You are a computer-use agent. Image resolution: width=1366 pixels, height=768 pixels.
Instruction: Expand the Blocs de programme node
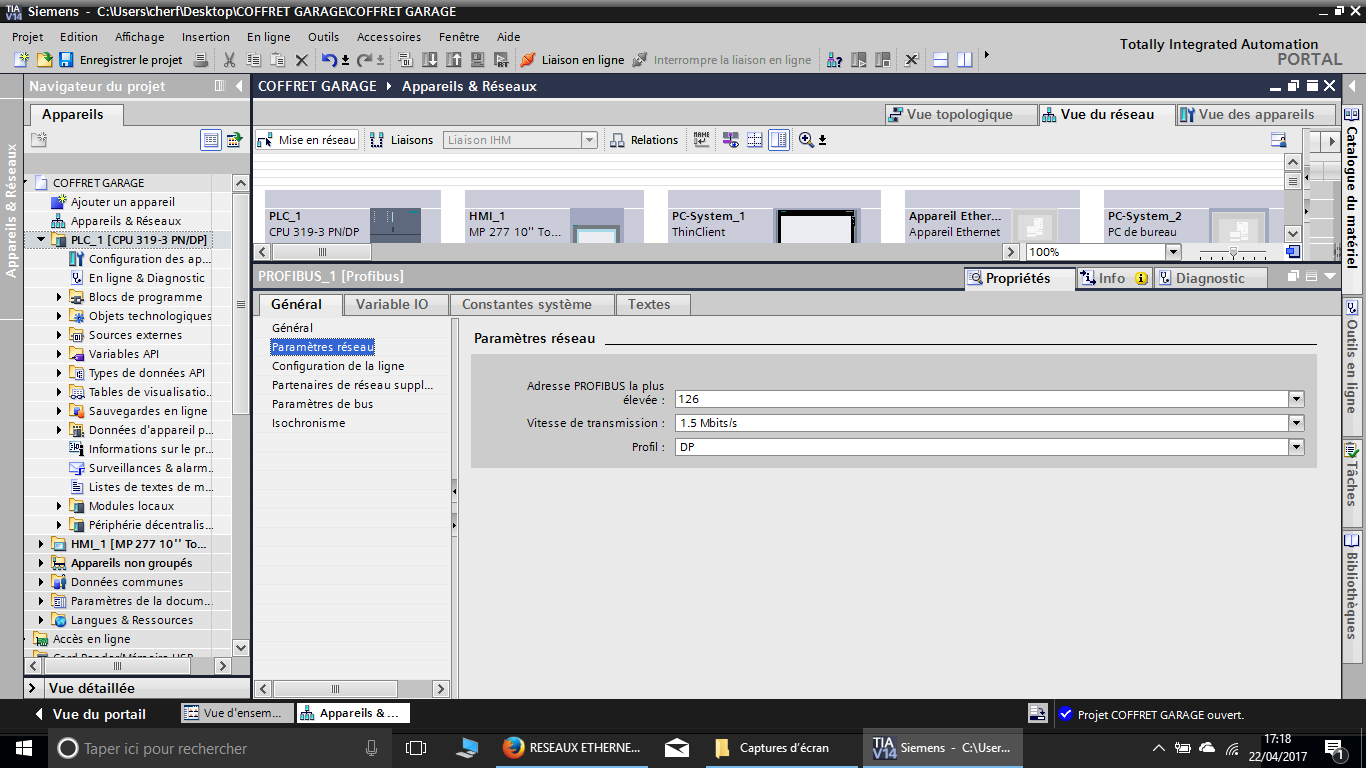59,297
